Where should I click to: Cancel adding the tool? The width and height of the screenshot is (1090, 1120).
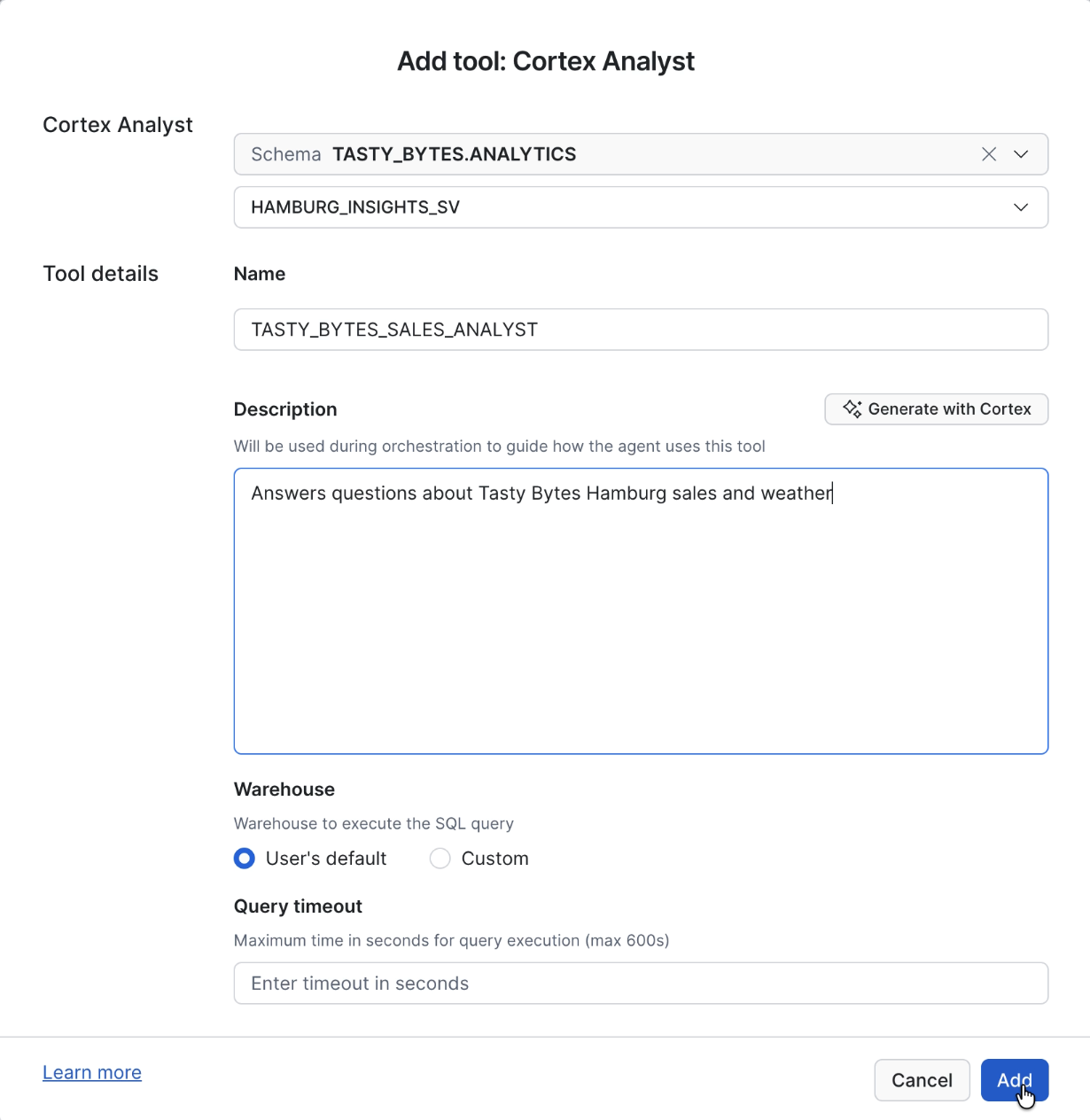922,1080
